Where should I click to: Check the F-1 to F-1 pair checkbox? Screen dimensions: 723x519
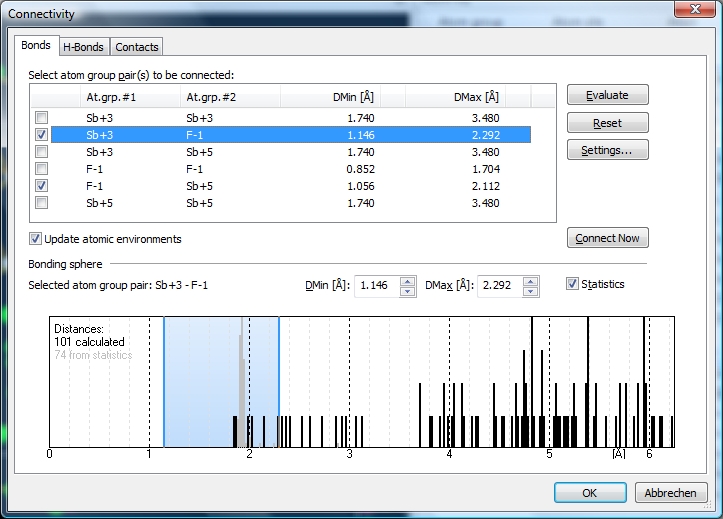(x=41, y=169)
